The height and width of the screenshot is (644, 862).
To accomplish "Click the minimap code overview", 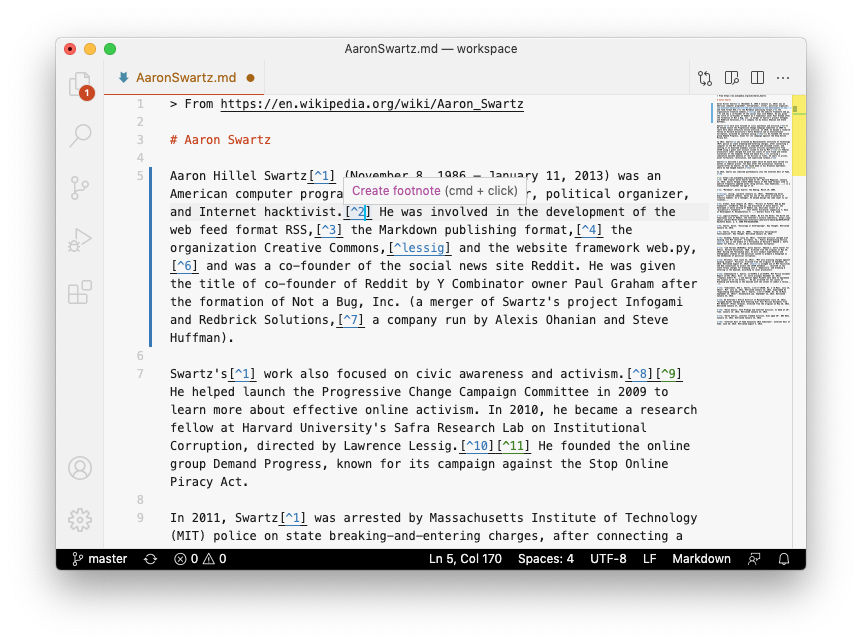I will [x=753, y=211].
